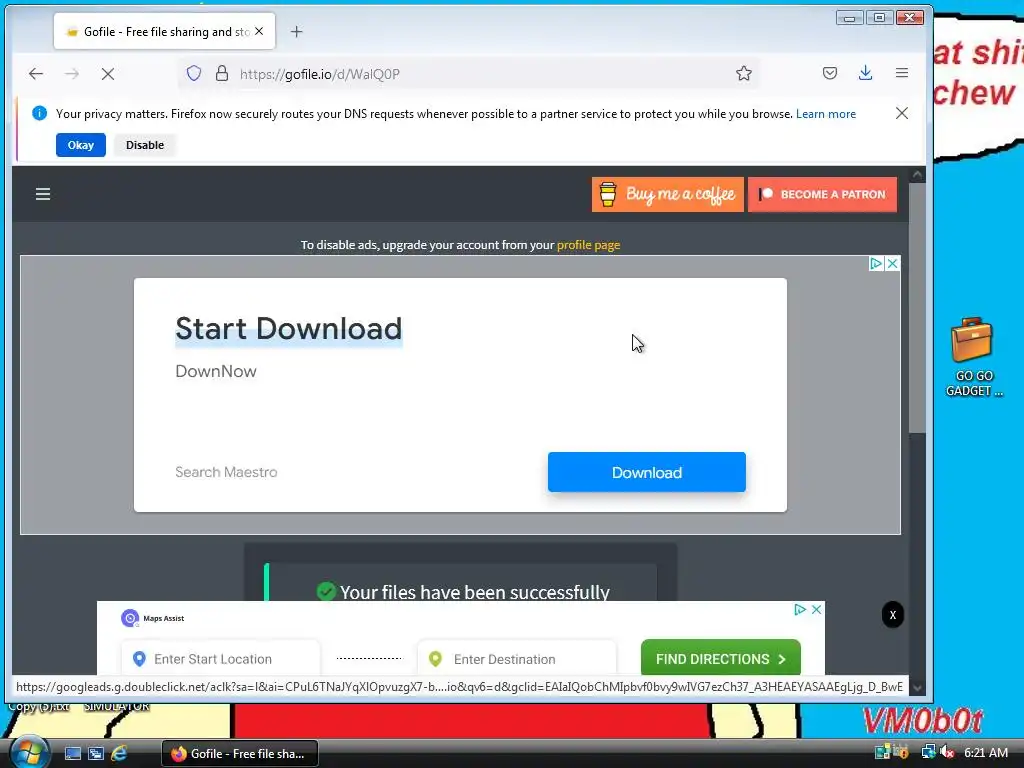Stop loading the page with the X button
Image resolution: width=1024 pixels, height=768 pixels.
coord(108,74)
